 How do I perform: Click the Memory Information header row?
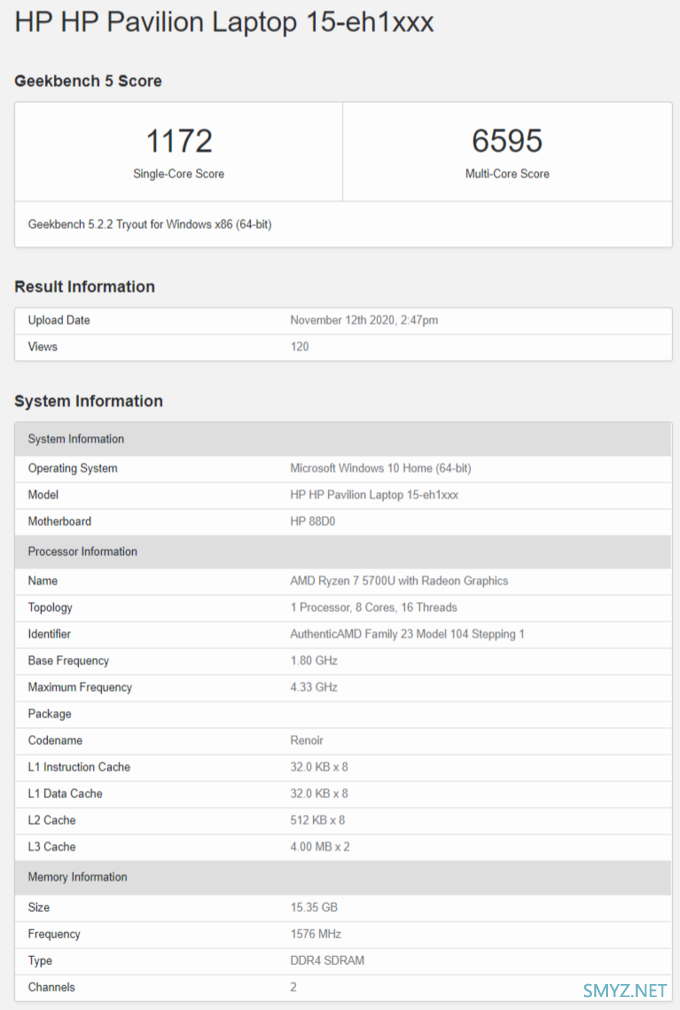(343, 877)
